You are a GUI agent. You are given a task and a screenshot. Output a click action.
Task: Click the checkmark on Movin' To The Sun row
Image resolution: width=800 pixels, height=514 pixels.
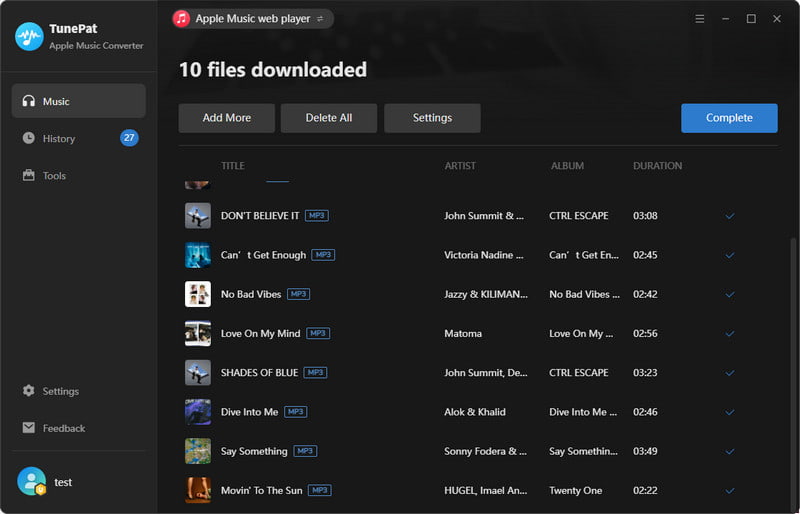coord(730,491)
